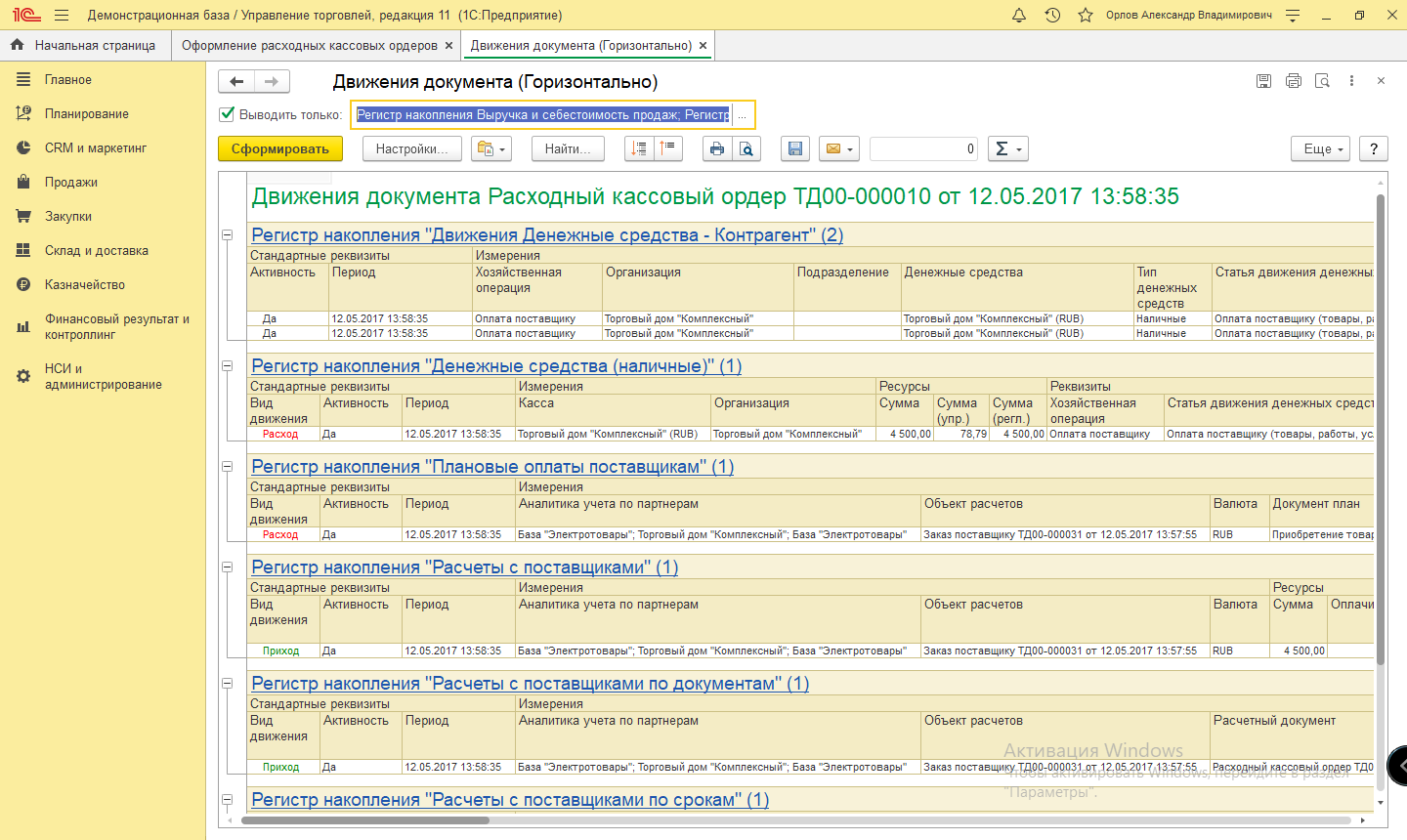Open the Sigma sum dropdown
Screen dimensions: 1407x840
[1008, 148]
